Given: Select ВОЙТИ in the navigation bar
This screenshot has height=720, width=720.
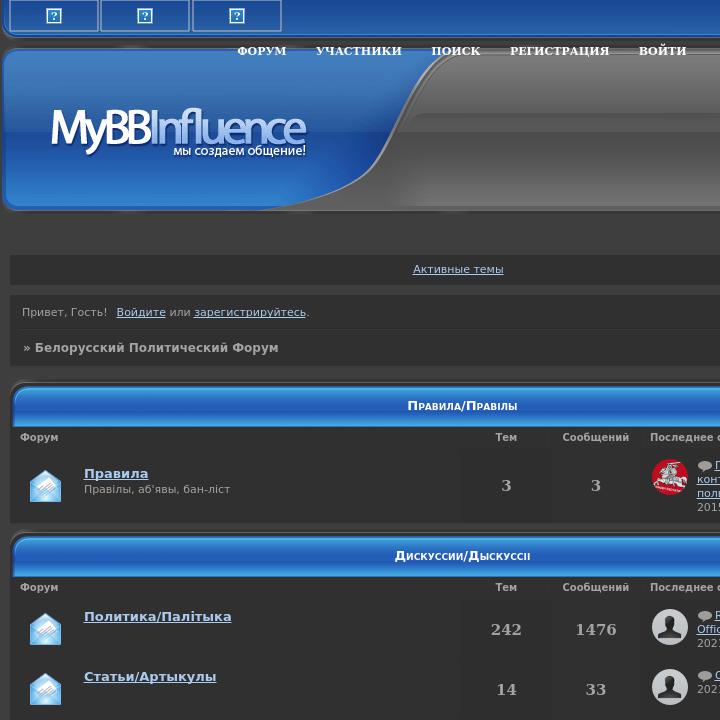Looking at the screenshot, I should coord(663,51).
